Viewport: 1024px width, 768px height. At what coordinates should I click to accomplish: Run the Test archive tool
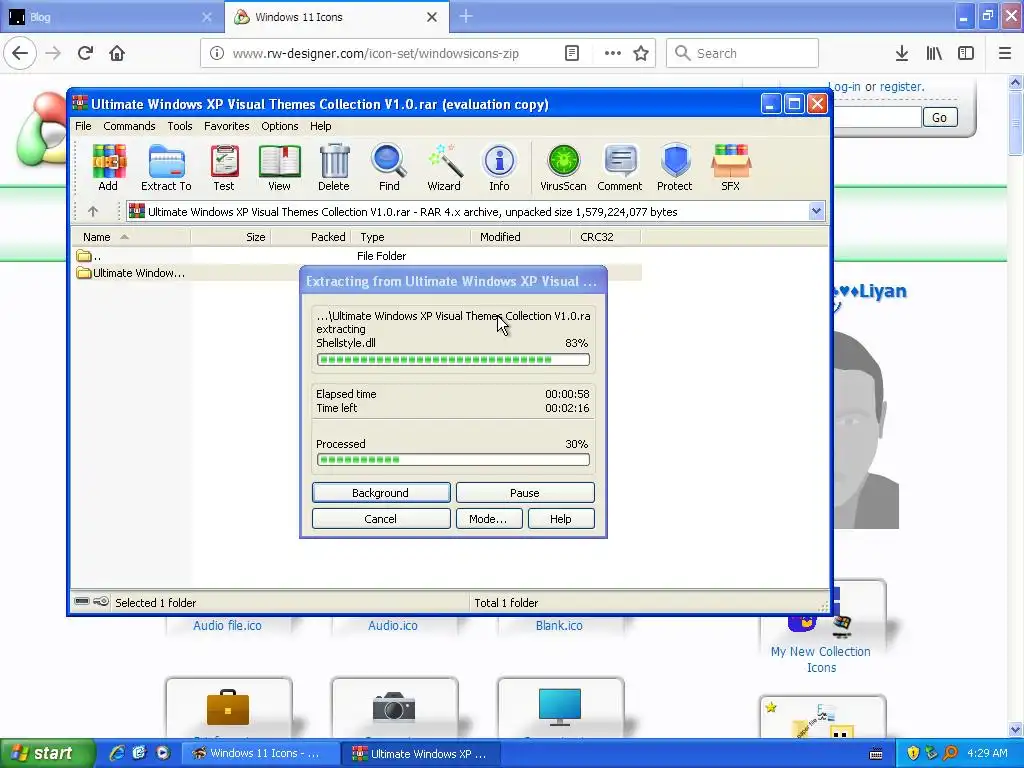224,168
